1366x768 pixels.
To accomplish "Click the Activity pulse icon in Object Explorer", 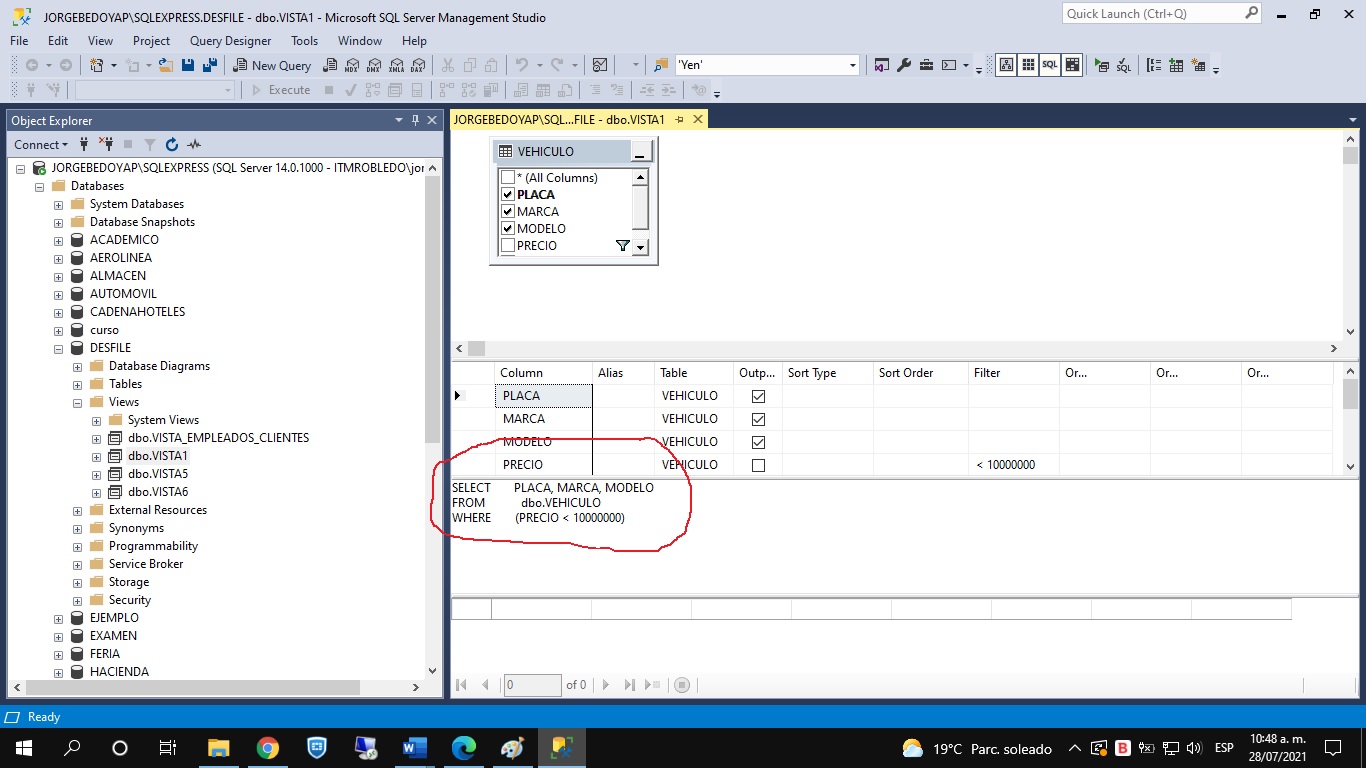I will pyautogui.click(x=194, y=145).
